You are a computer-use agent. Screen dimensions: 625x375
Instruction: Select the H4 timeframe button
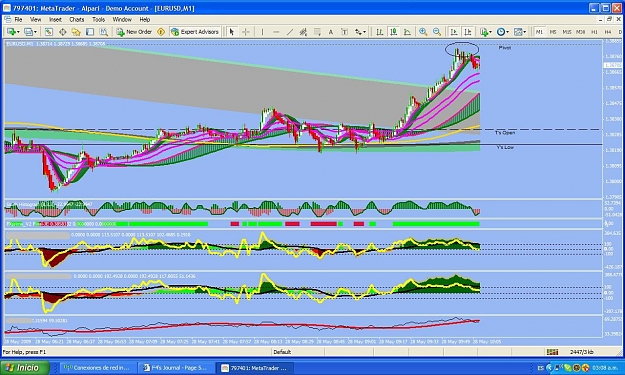coord(608,32)
